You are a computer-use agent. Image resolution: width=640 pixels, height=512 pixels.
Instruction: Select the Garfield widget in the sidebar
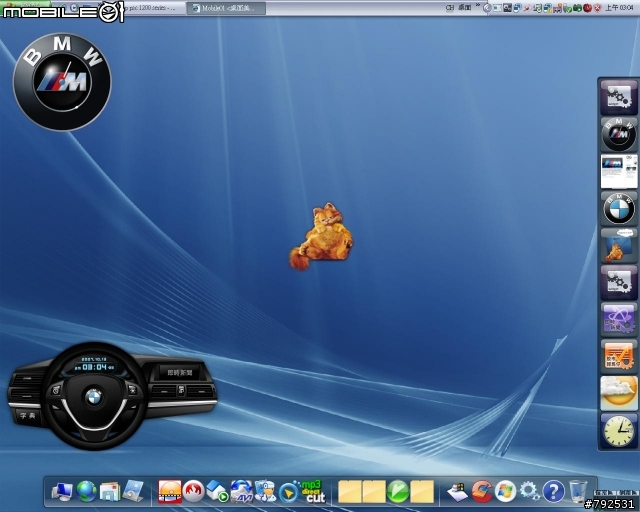click(x=618, y=245)
